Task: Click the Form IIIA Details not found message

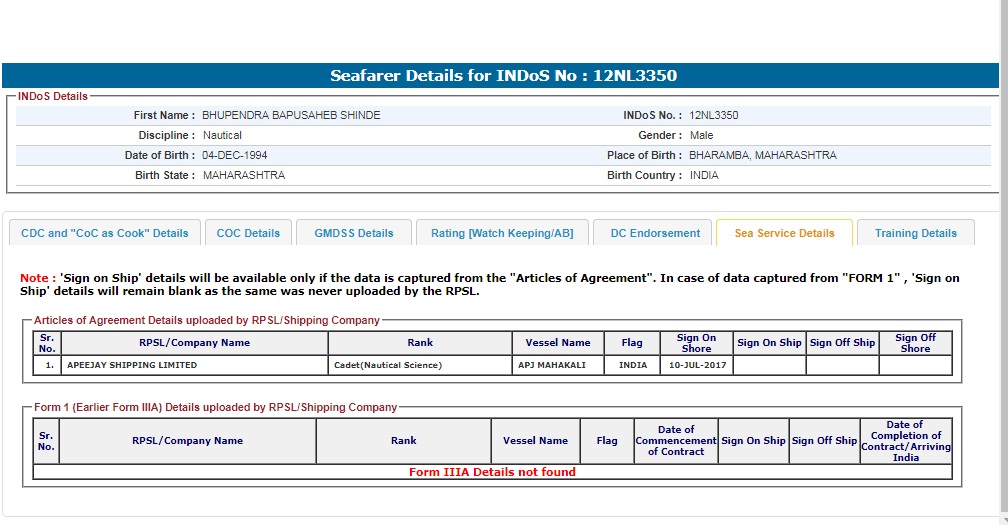Action: (x=492, y=472)
